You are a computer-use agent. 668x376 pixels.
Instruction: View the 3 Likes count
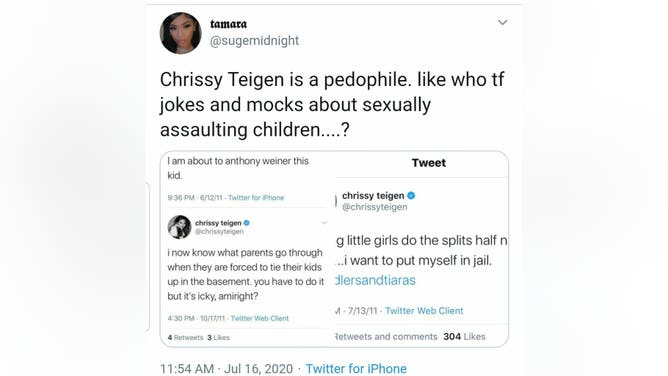(219, 338)
